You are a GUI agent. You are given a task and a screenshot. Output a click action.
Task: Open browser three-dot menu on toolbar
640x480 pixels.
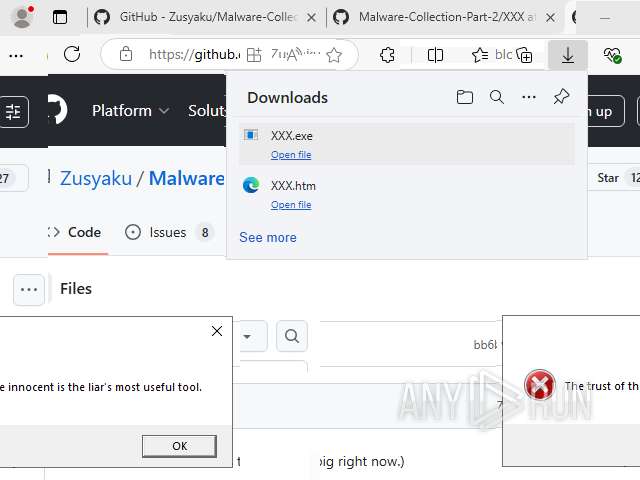(16, 55)
